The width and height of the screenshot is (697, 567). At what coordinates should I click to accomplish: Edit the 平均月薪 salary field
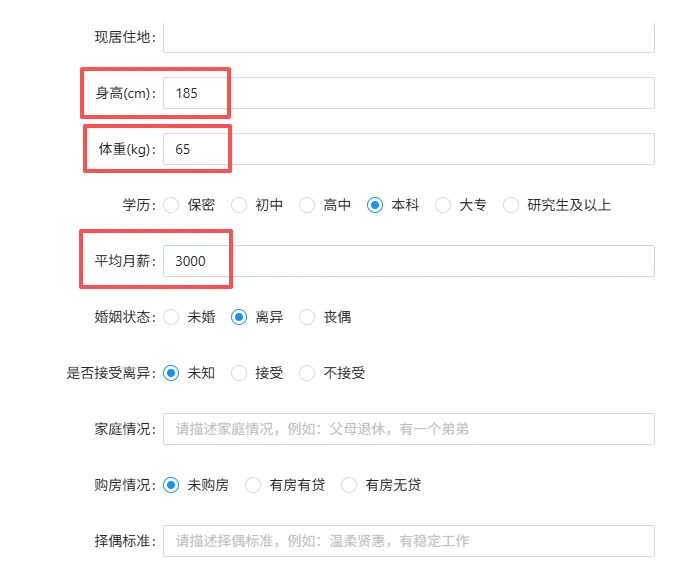coord(408,261)
